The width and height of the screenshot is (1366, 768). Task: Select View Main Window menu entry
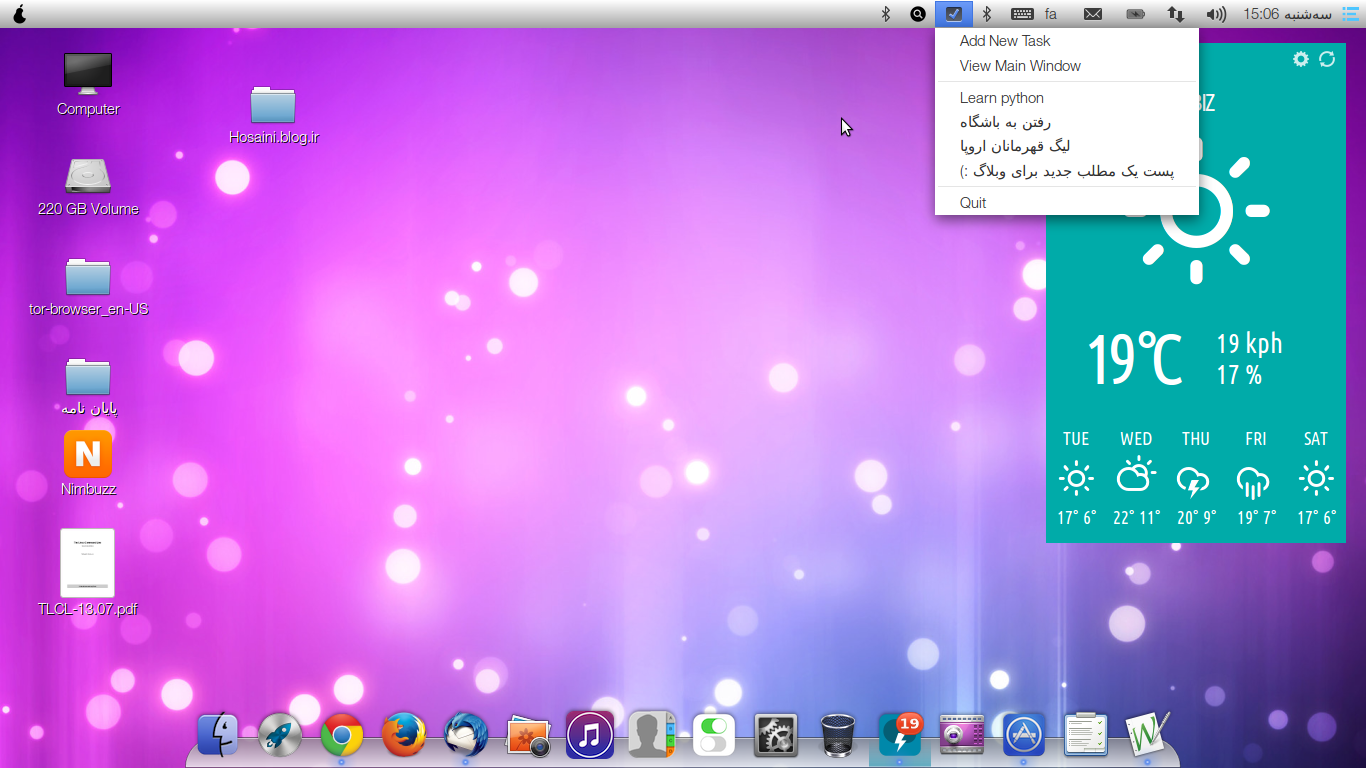pyautogui.click(x=1020, y=66)
